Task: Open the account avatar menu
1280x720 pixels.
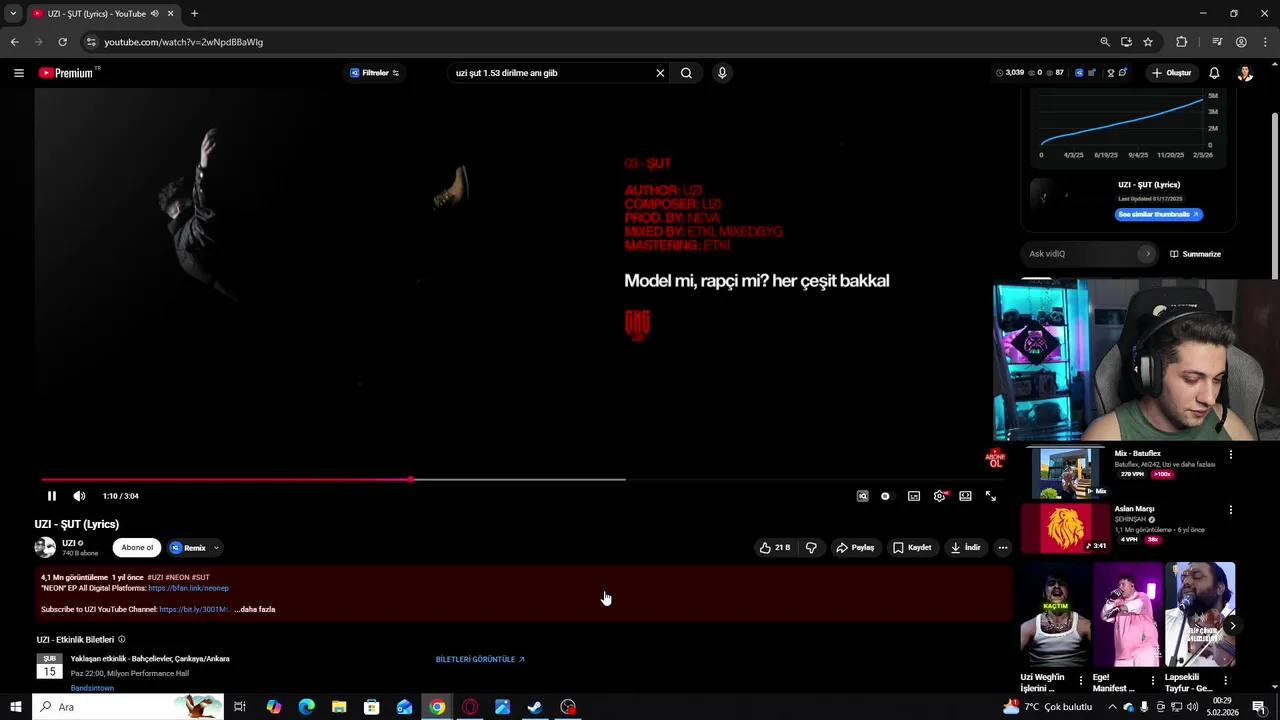Action: pos(1245,73)
